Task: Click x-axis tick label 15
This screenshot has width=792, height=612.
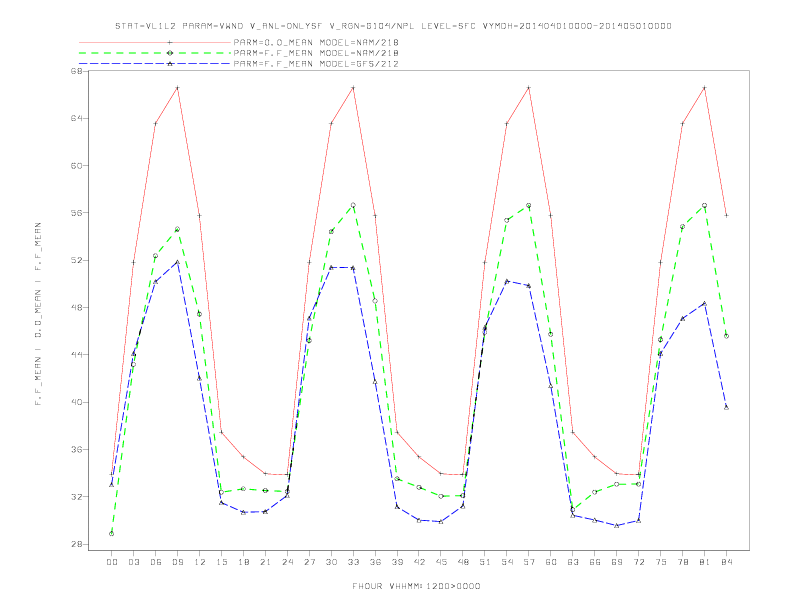Action: pos(221,562)
